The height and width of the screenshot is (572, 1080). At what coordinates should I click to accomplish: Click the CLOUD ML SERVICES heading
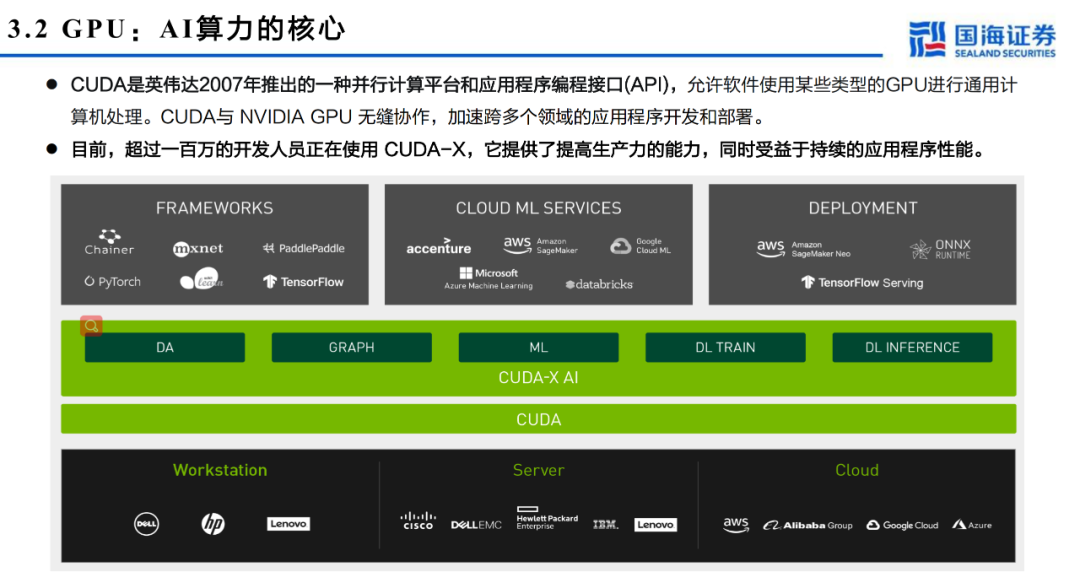coord(539,208)
